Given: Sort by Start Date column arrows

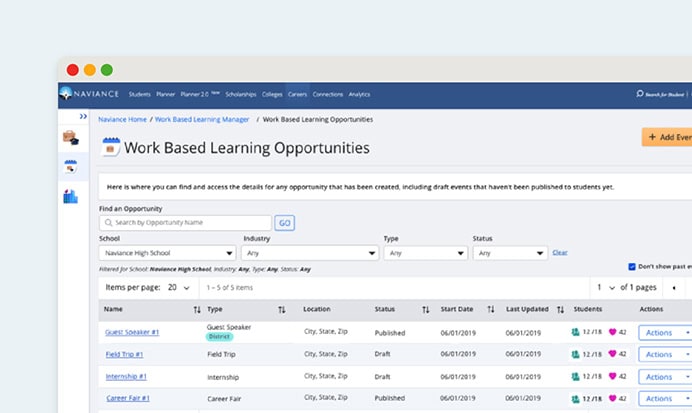Looking at the screenshot, I should [x=491, y=310].
